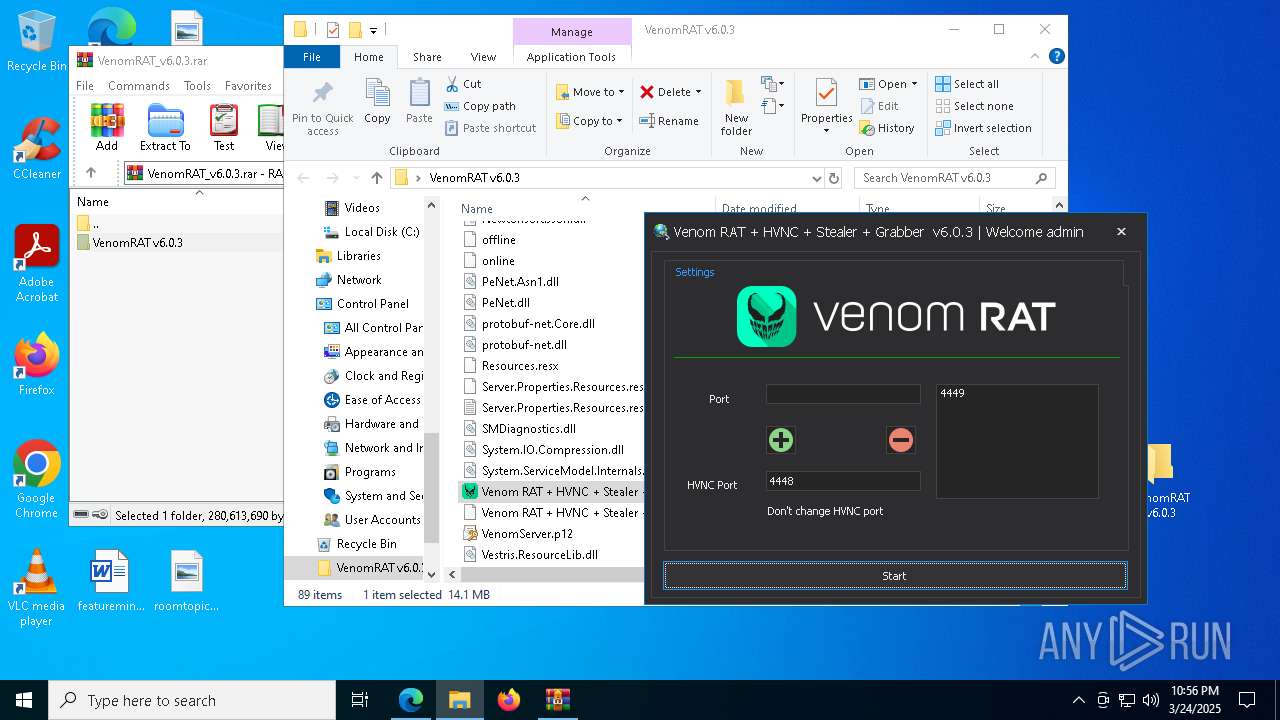The width and height of the screenshot is (1280, 720).
Task: Click the Explorer help question icon
Action: [1056, 57]
